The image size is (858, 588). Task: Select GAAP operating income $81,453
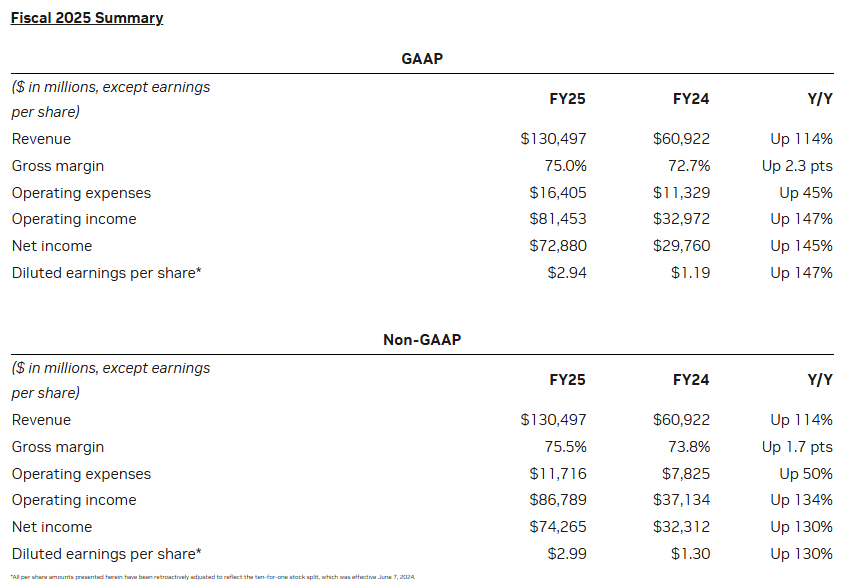tap(558, 219)
